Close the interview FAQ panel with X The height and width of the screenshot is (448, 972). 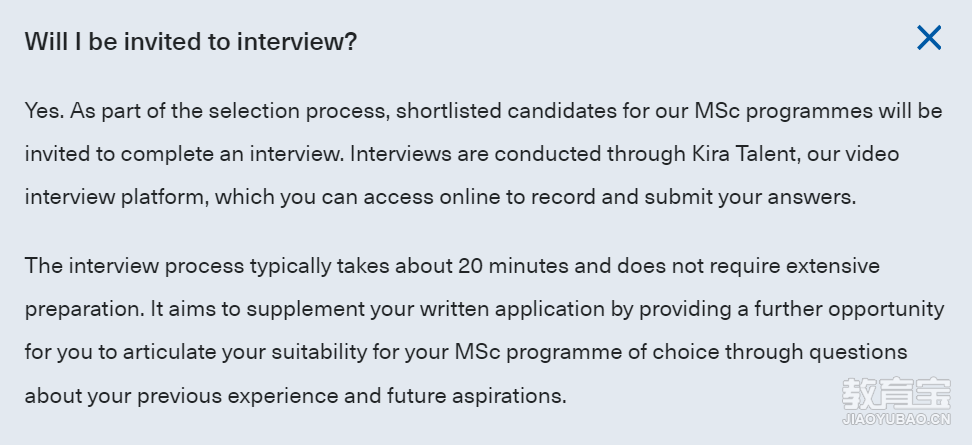point(929,38)
